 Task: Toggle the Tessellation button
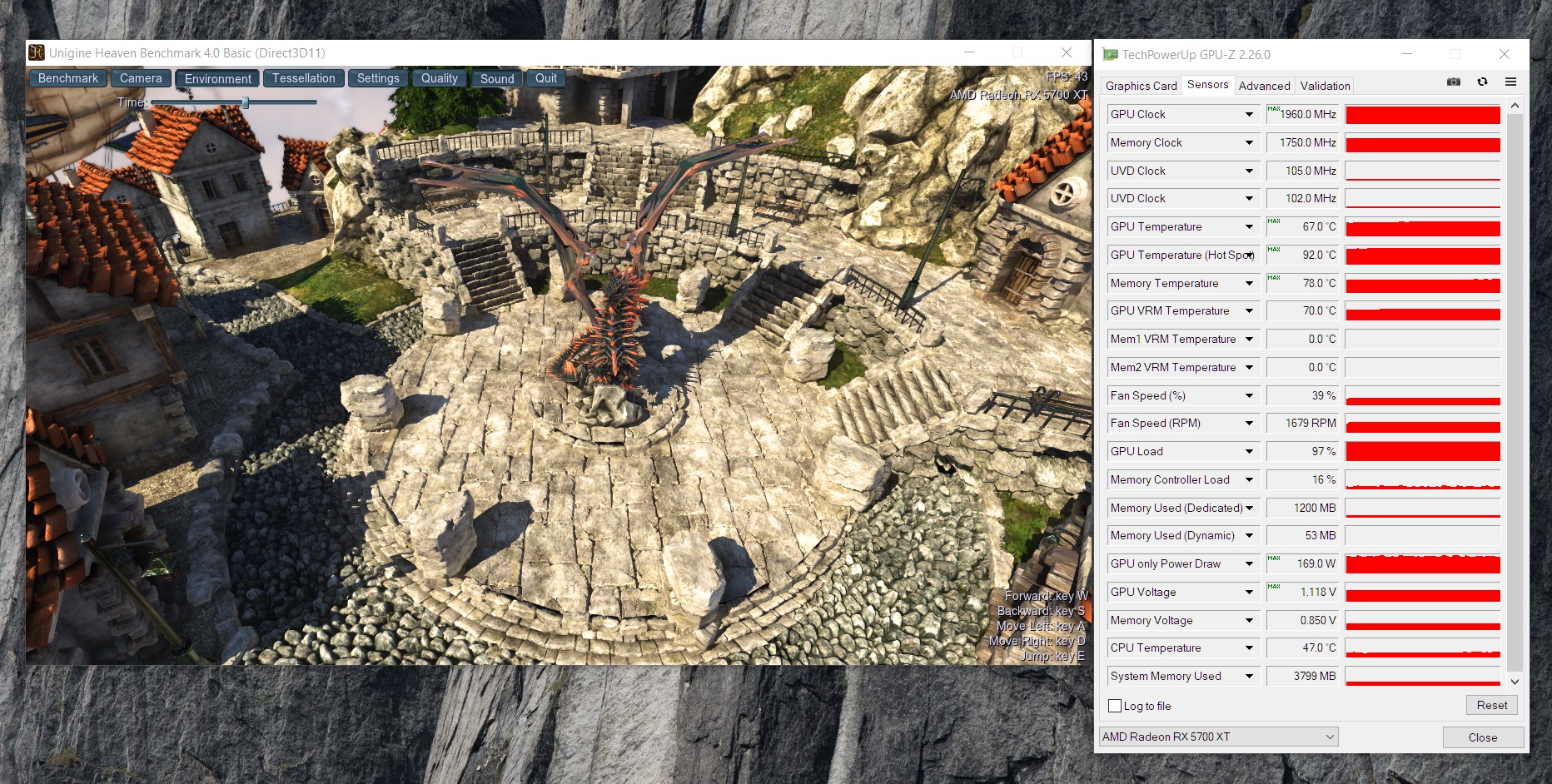pos(303,78)
